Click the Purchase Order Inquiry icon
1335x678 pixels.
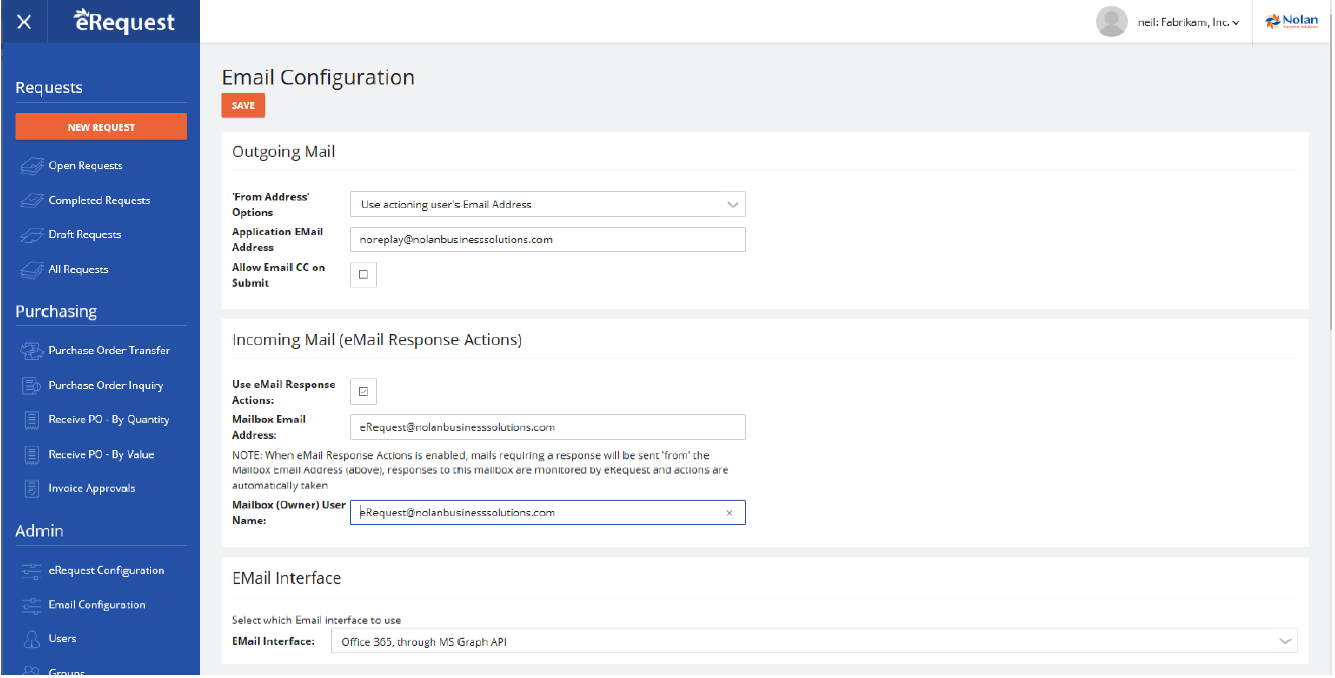pyautogui.click(x=32, y=386)
